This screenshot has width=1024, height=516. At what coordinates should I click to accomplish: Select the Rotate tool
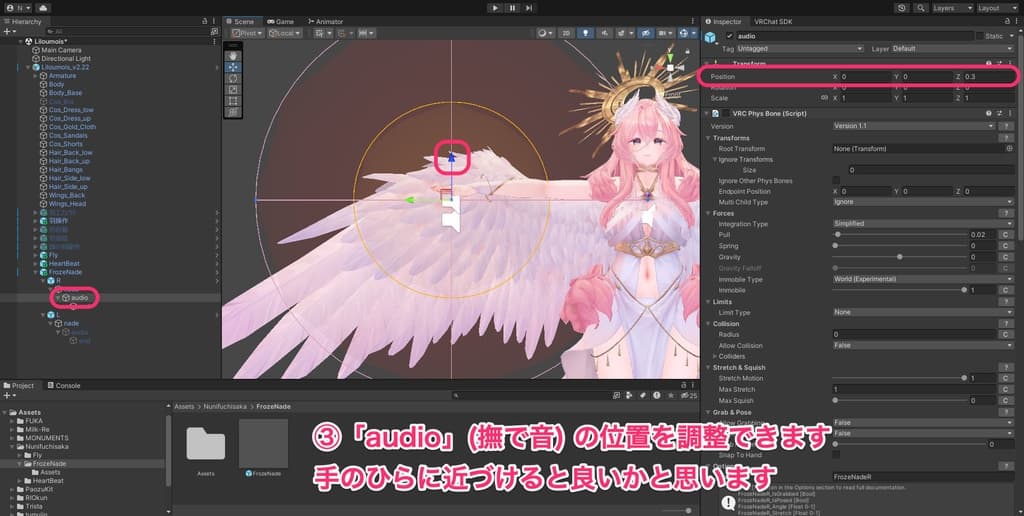(233, 78)
